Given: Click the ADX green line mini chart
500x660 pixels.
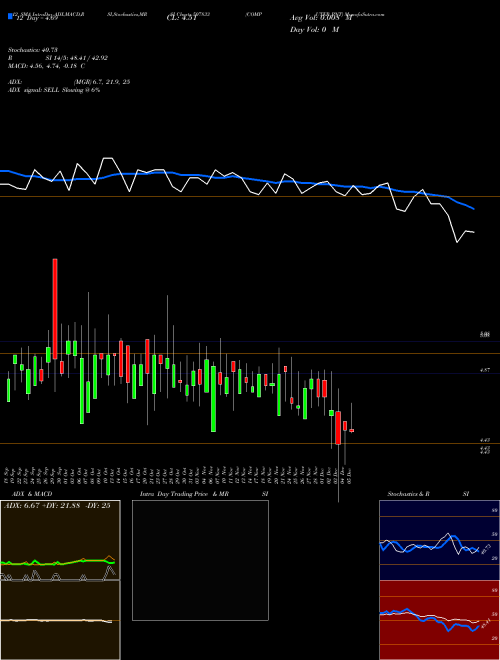Looking at the screenshot, I should [x=60, y=540].
